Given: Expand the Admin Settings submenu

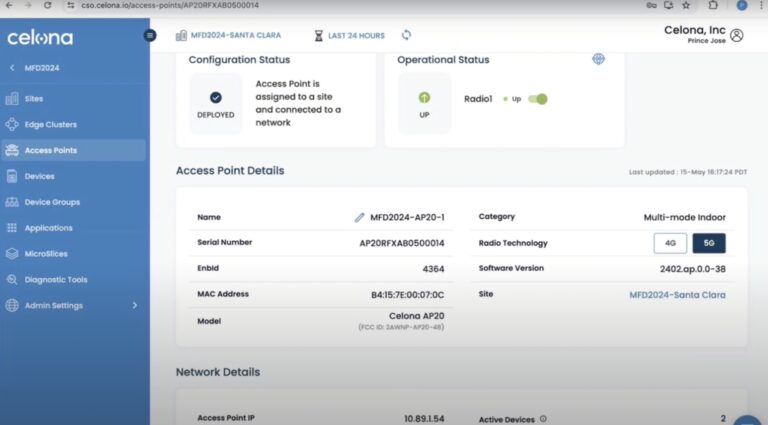Looking at the screenshot, I should click(135, 305).
